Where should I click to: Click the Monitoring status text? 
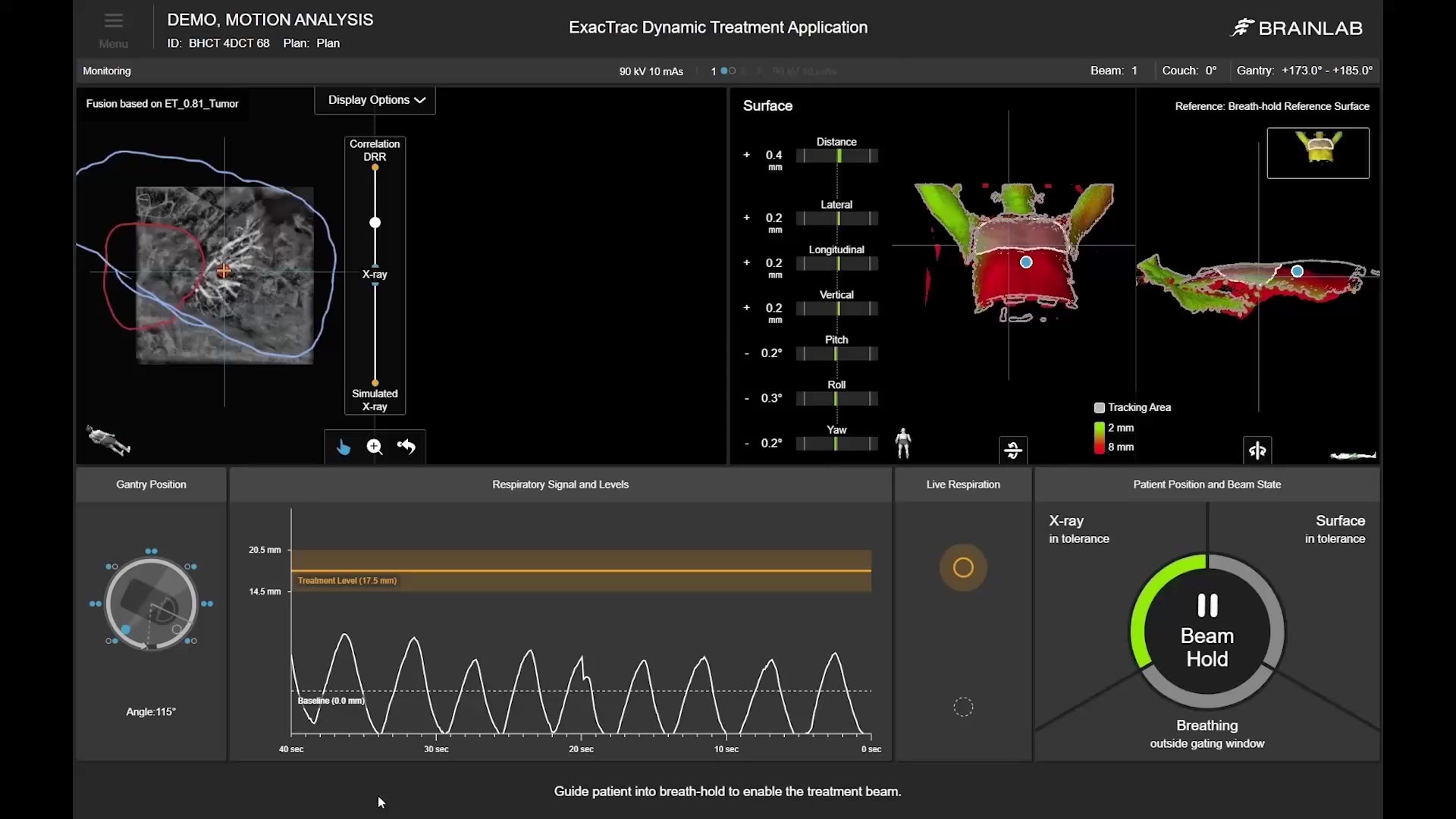pyautogui.click(x=107, y=71)
